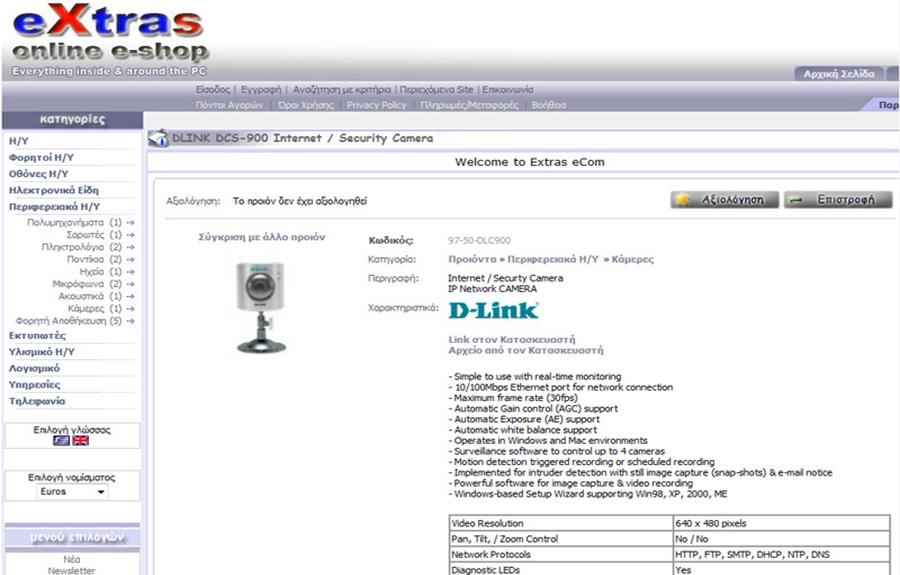Open the Βοήθεια help link
900x575 pixels.
pos(549,105)
